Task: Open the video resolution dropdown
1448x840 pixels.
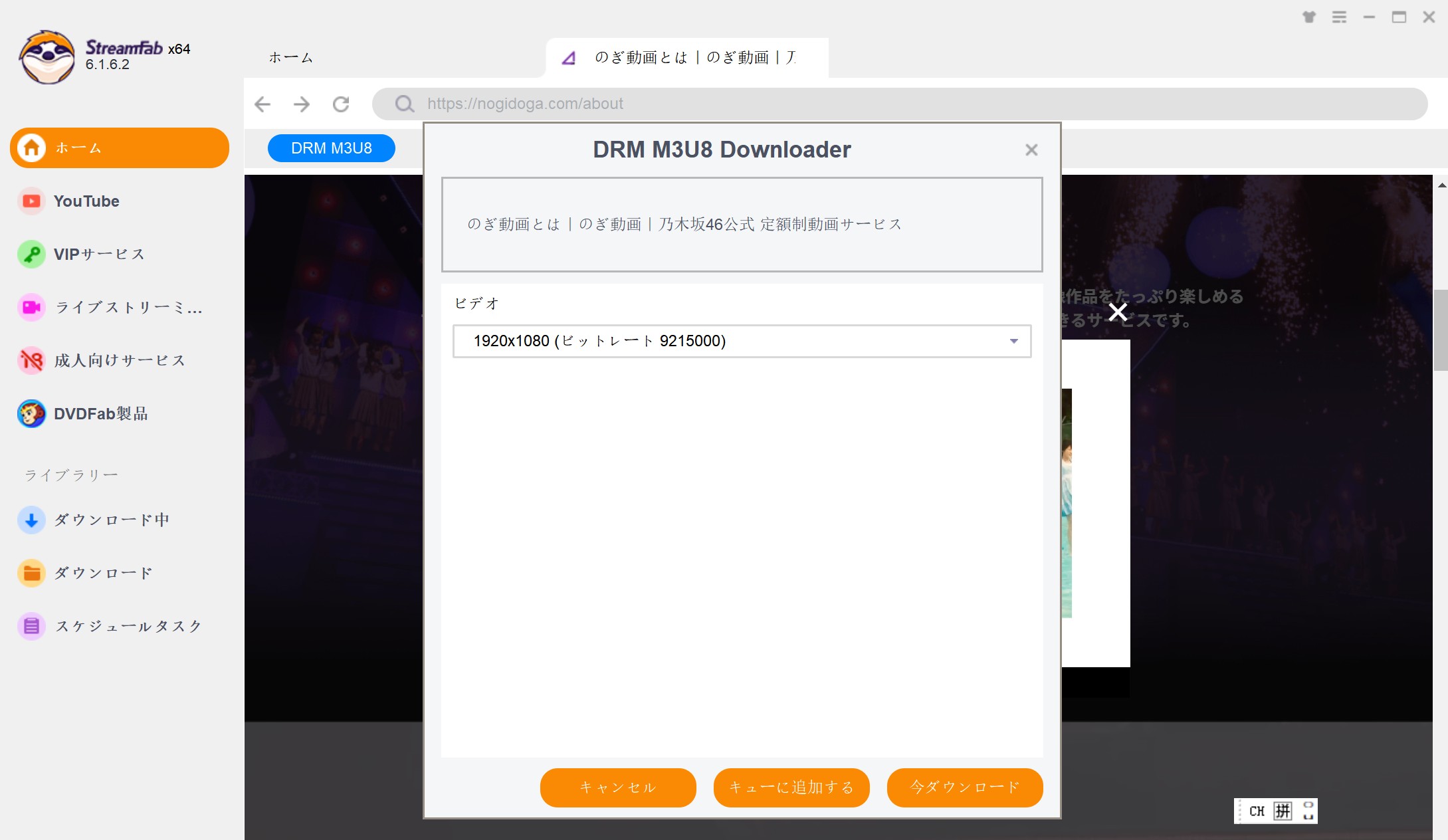Action: (x=742, y=341)
